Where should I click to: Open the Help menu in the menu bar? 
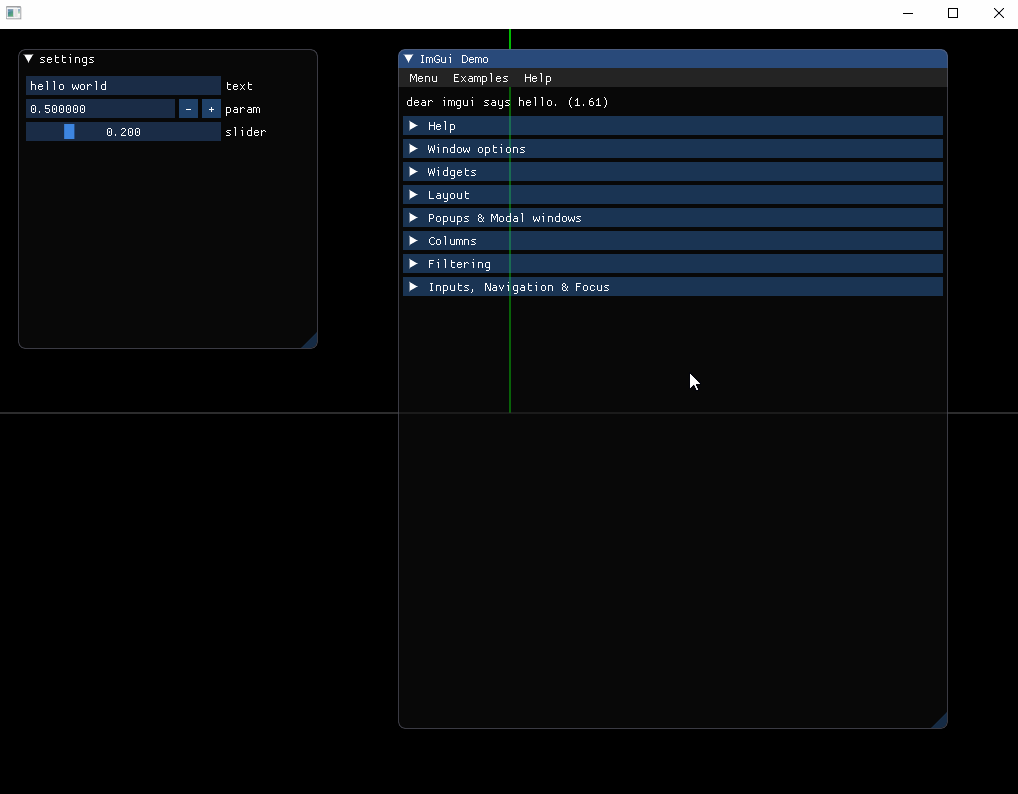click(538, 78)
